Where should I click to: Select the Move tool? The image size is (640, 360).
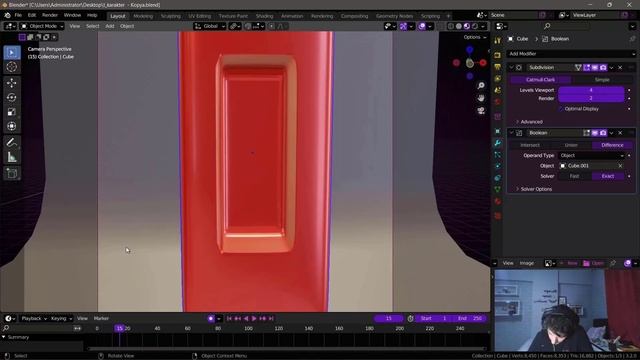tap(11, 83)
